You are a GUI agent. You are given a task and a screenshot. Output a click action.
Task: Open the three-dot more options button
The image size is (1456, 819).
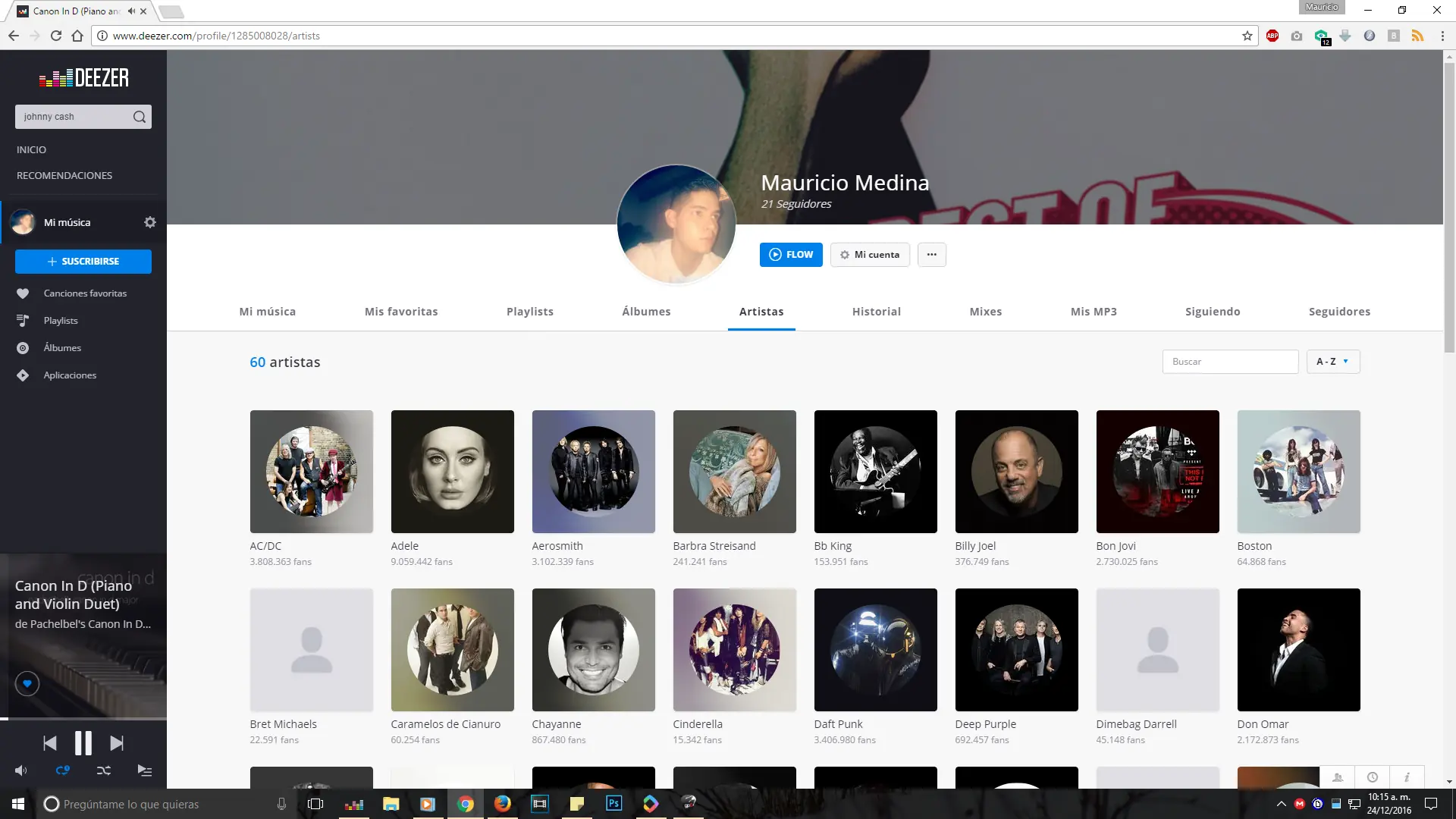click(x=932, y=255)
